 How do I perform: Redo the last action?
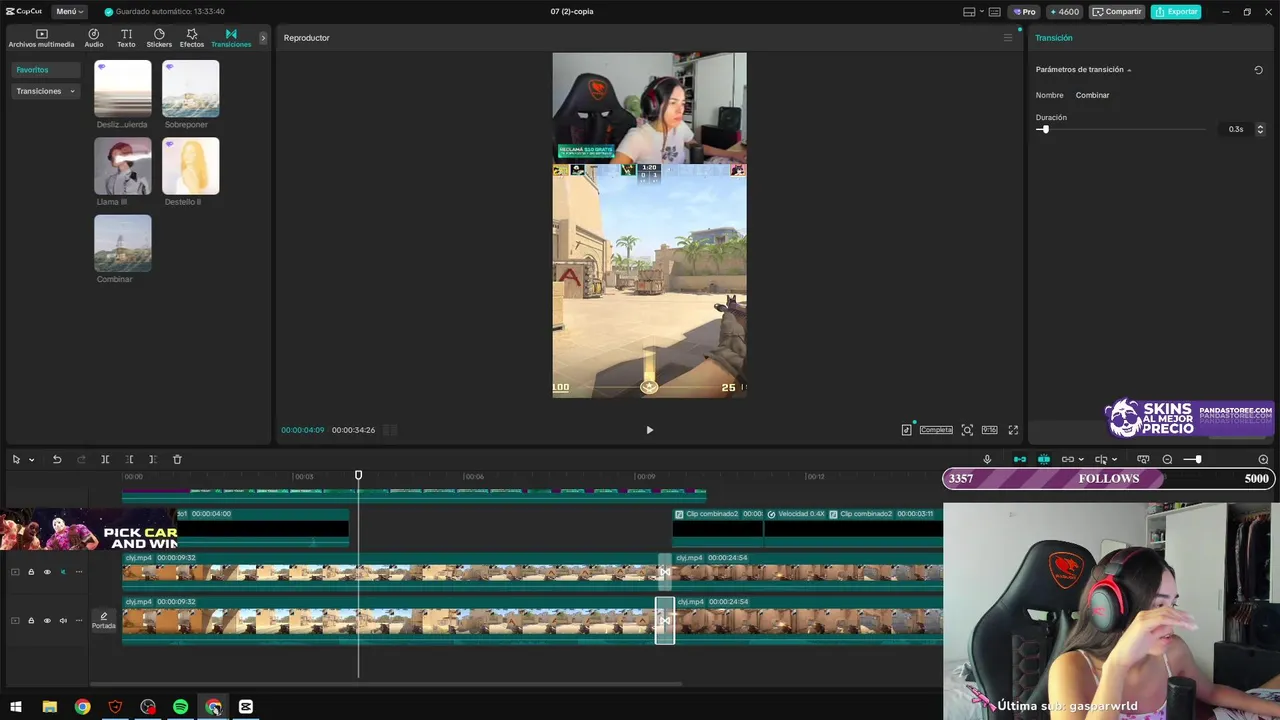coord(81,459)
